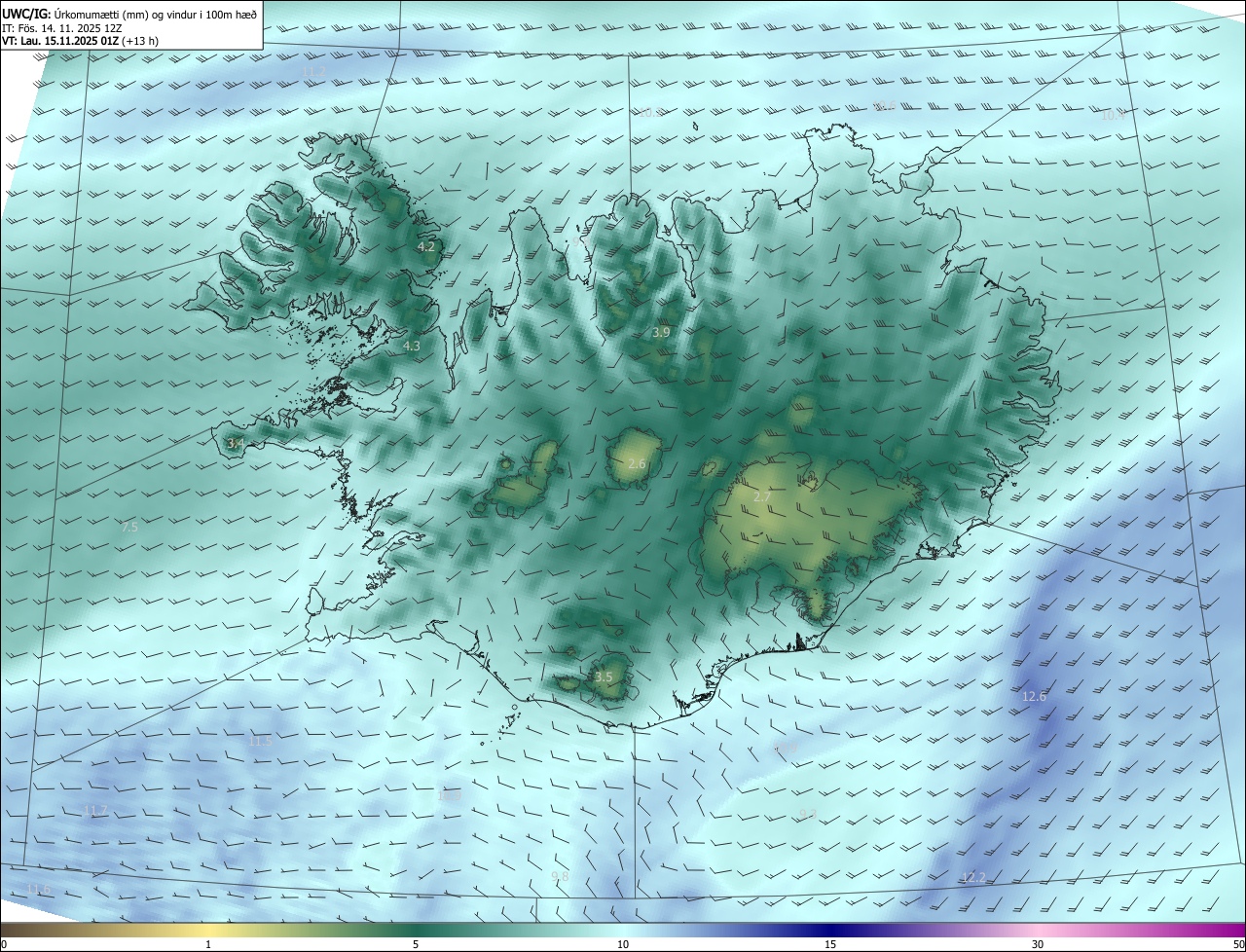The height and width of the screenshot is (952, 1246).
Task: Click the 50 tick on the color scale
Action: pos(1238,945)
